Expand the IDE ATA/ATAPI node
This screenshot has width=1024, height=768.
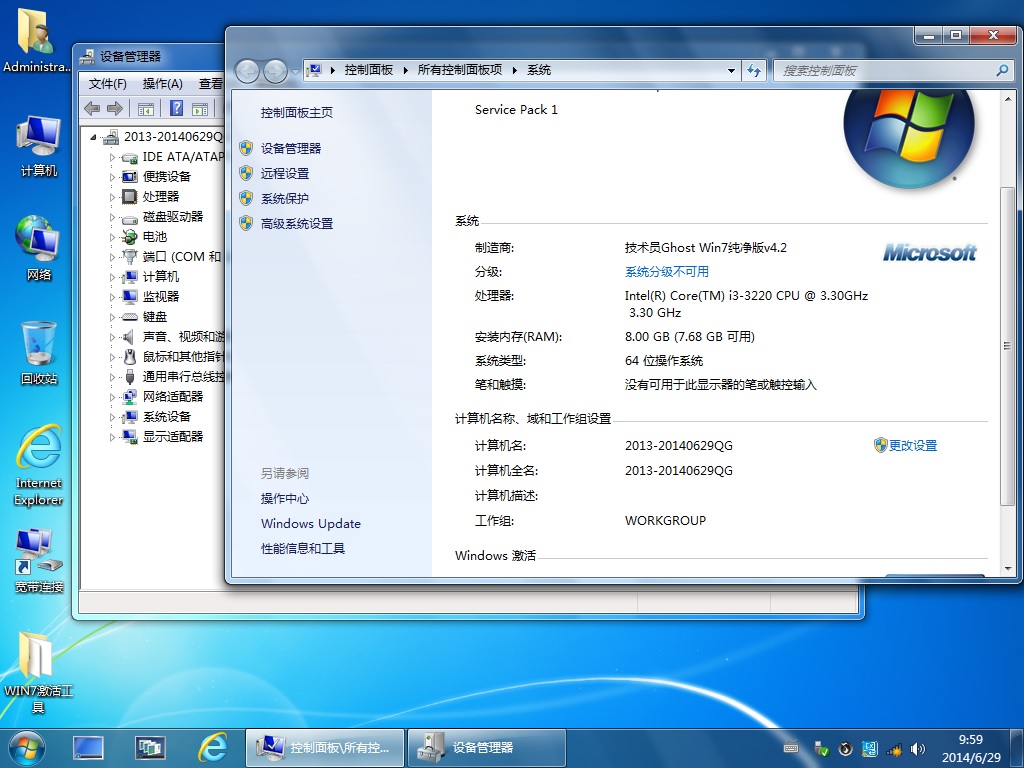(x=112, y=157)
